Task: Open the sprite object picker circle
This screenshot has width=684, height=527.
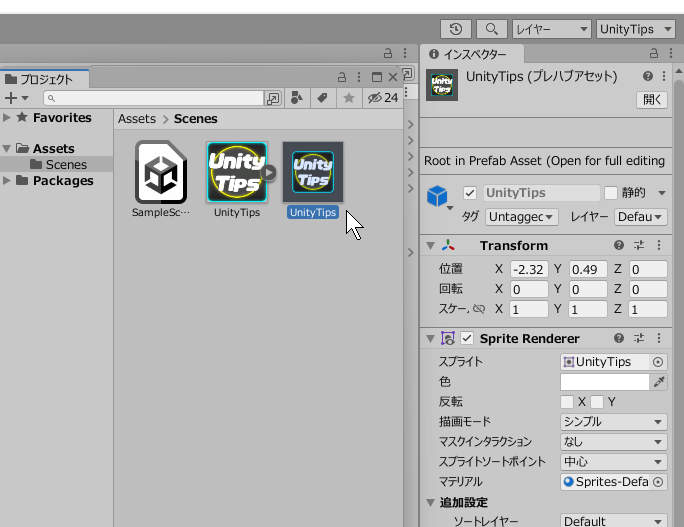Action: 658,362
